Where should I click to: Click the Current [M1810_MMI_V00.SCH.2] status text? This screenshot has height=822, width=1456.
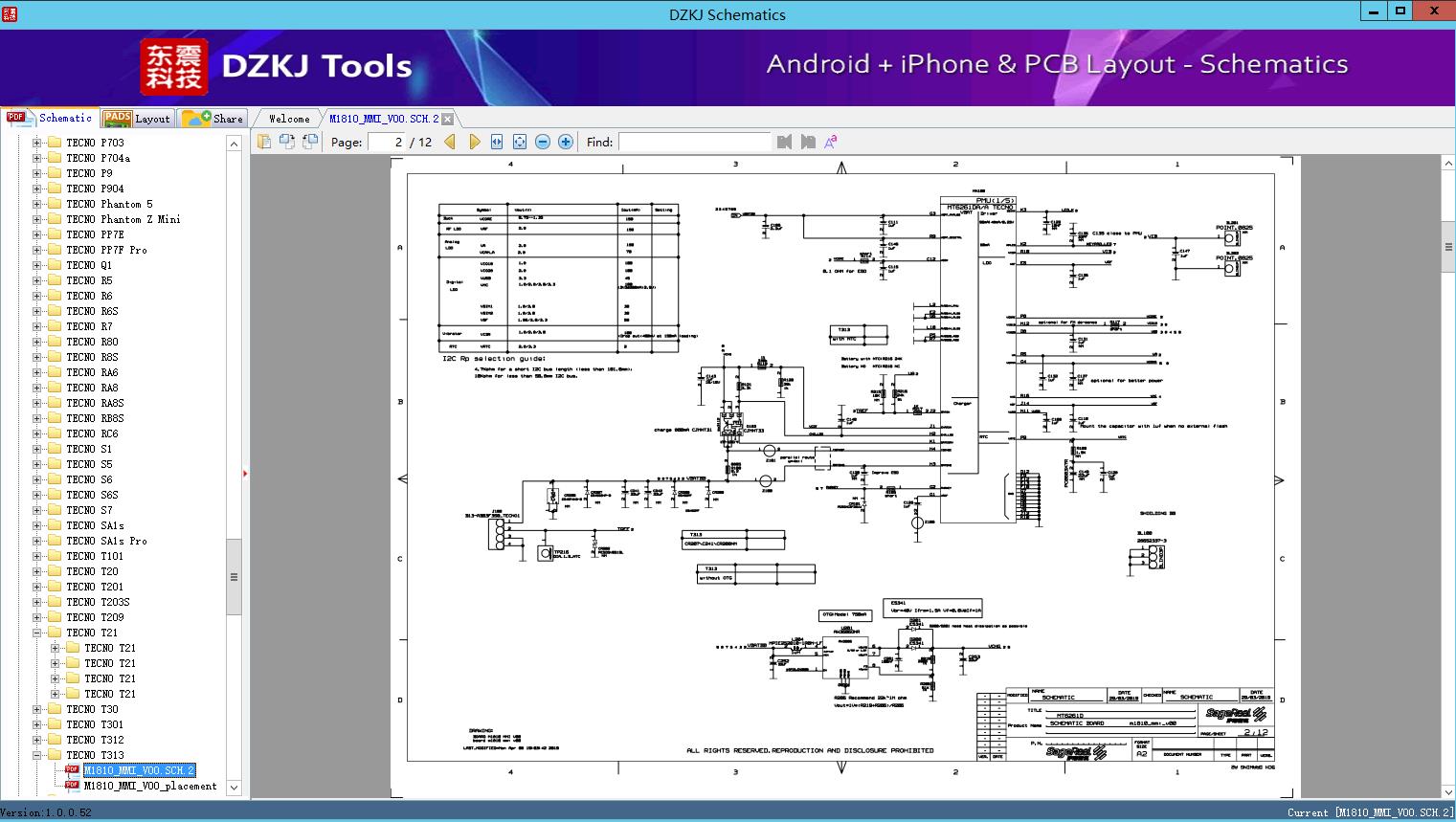1370,812
